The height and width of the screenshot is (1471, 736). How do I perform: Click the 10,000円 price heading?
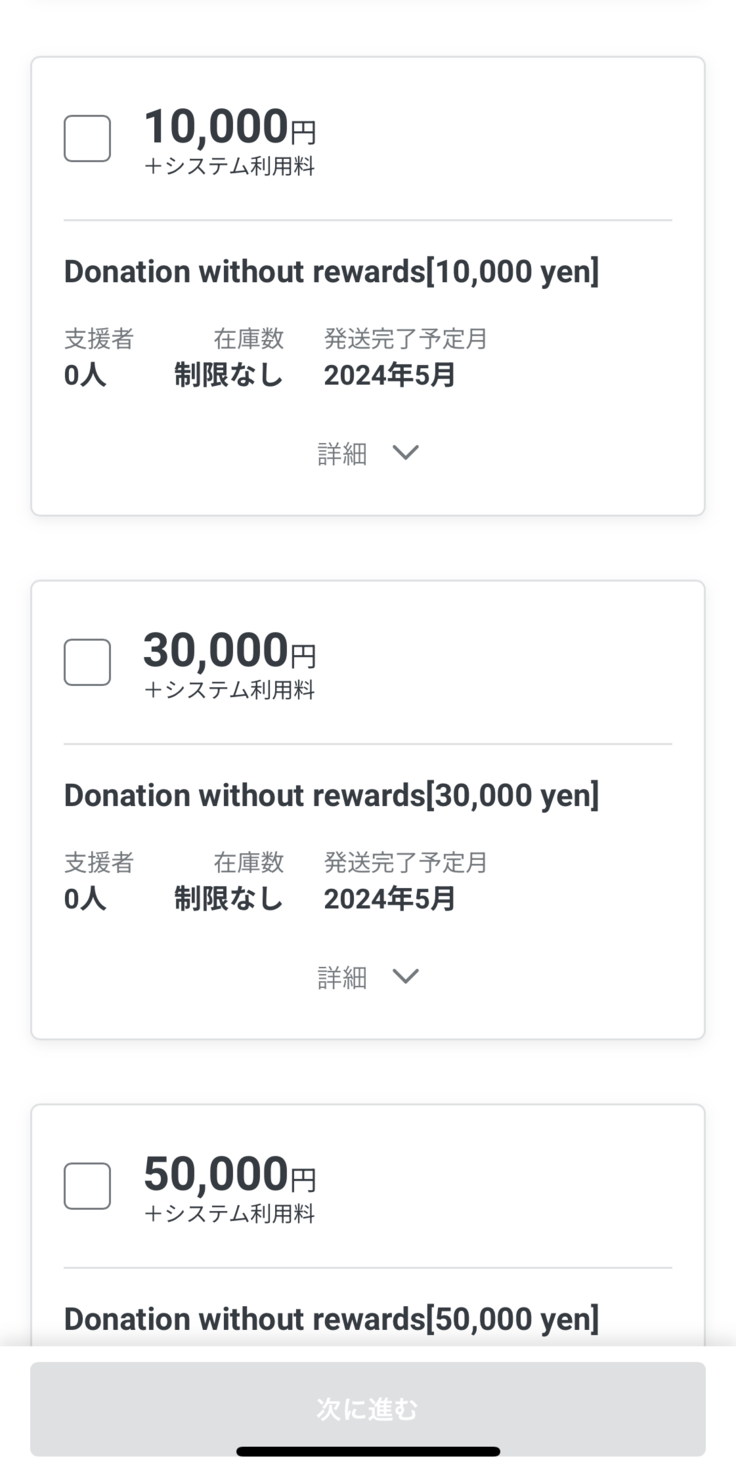pos(229,128)
